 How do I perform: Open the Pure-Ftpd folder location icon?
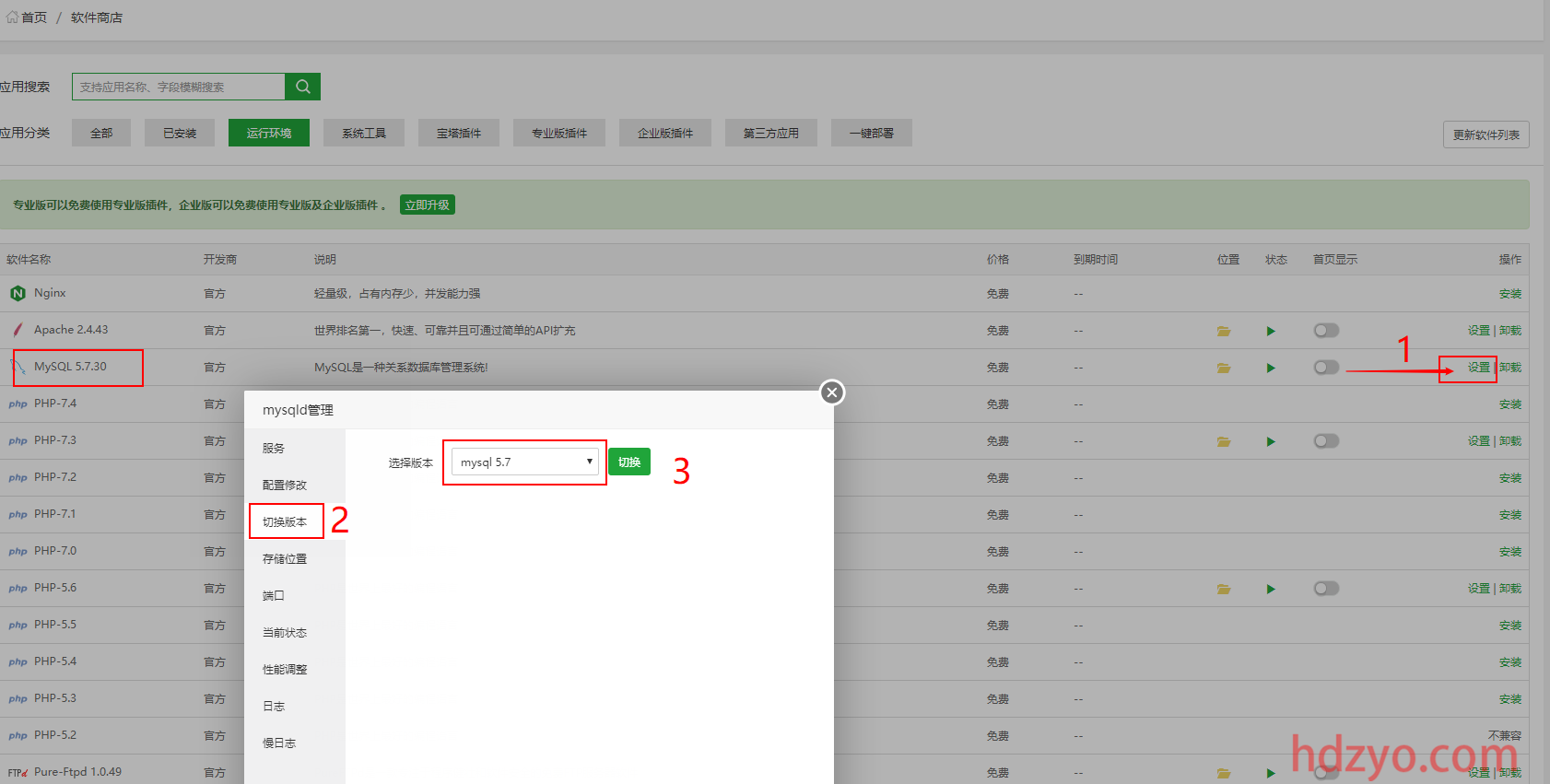click(1224, 773)
